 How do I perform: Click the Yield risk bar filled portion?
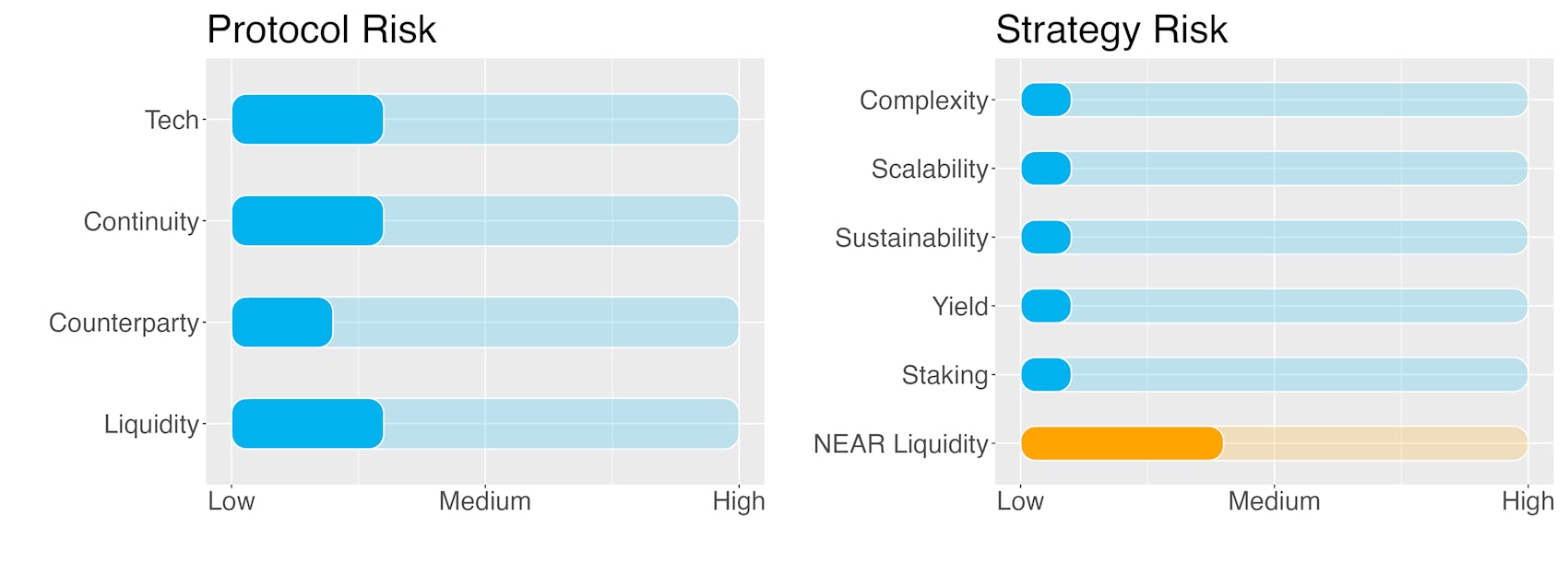pos(1046,306)
